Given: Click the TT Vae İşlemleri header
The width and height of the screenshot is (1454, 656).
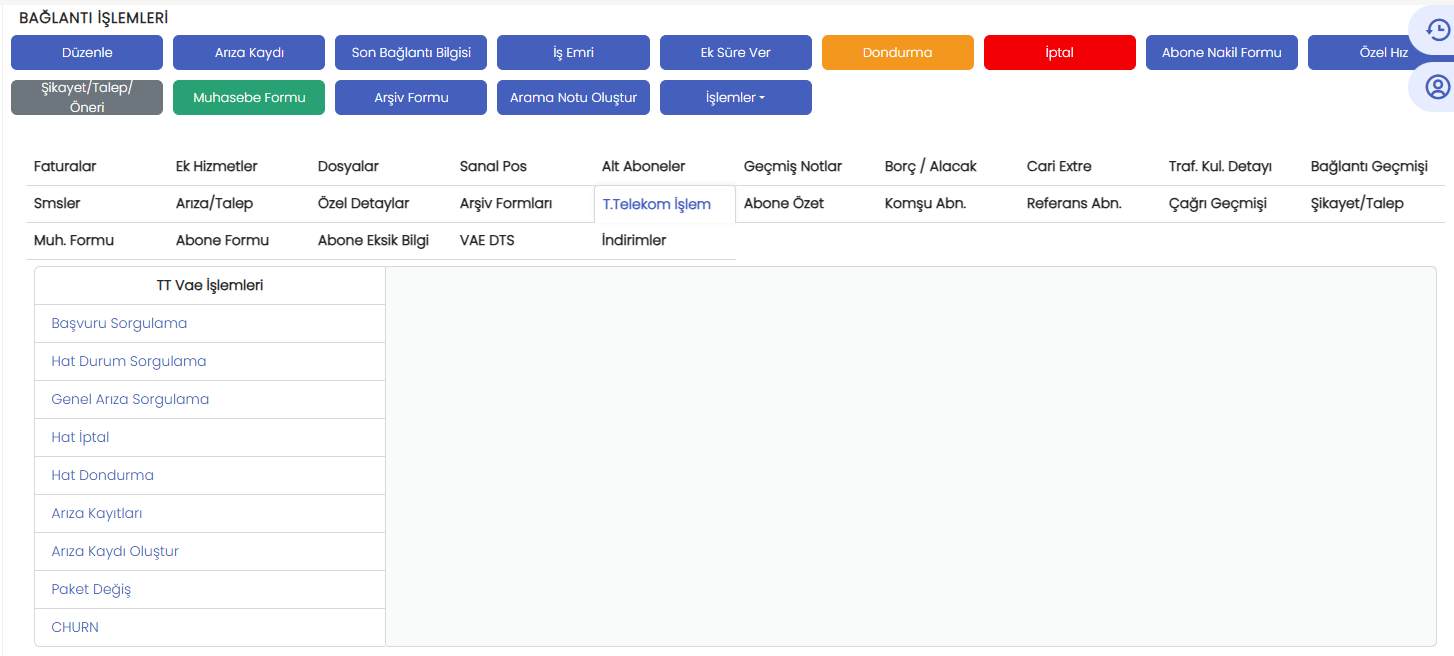Looking at the screenshot, I should pos(210,285).
